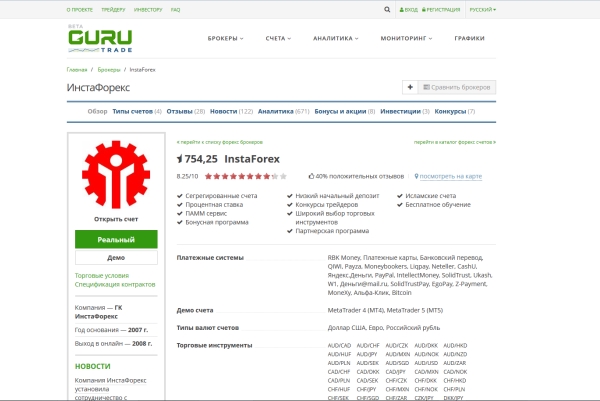Viewport: 600px width, 401px height.
Task: Click the Сегрегированные счета checkmark
Action: (179, 196)
